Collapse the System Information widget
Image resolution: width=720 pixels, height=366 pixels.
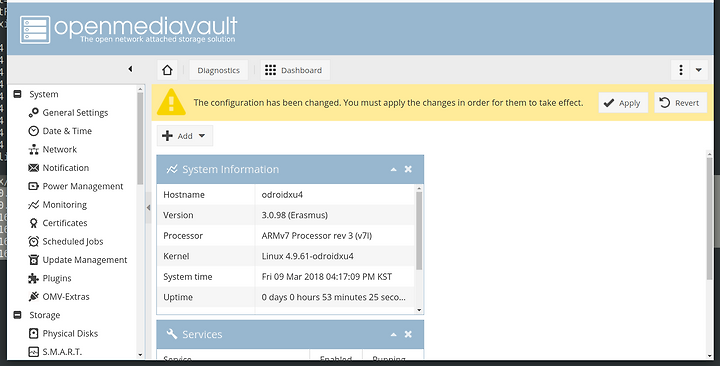point(394,169)
